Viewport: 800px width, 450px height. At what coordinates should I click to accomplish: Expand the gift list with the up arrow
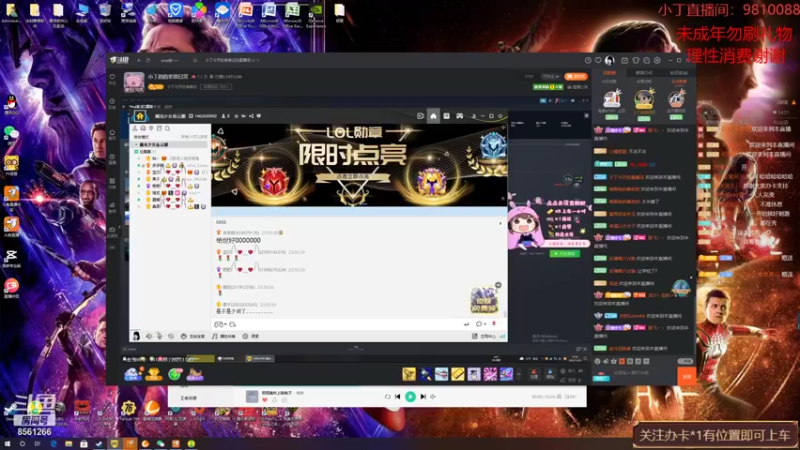click(519, 374)
